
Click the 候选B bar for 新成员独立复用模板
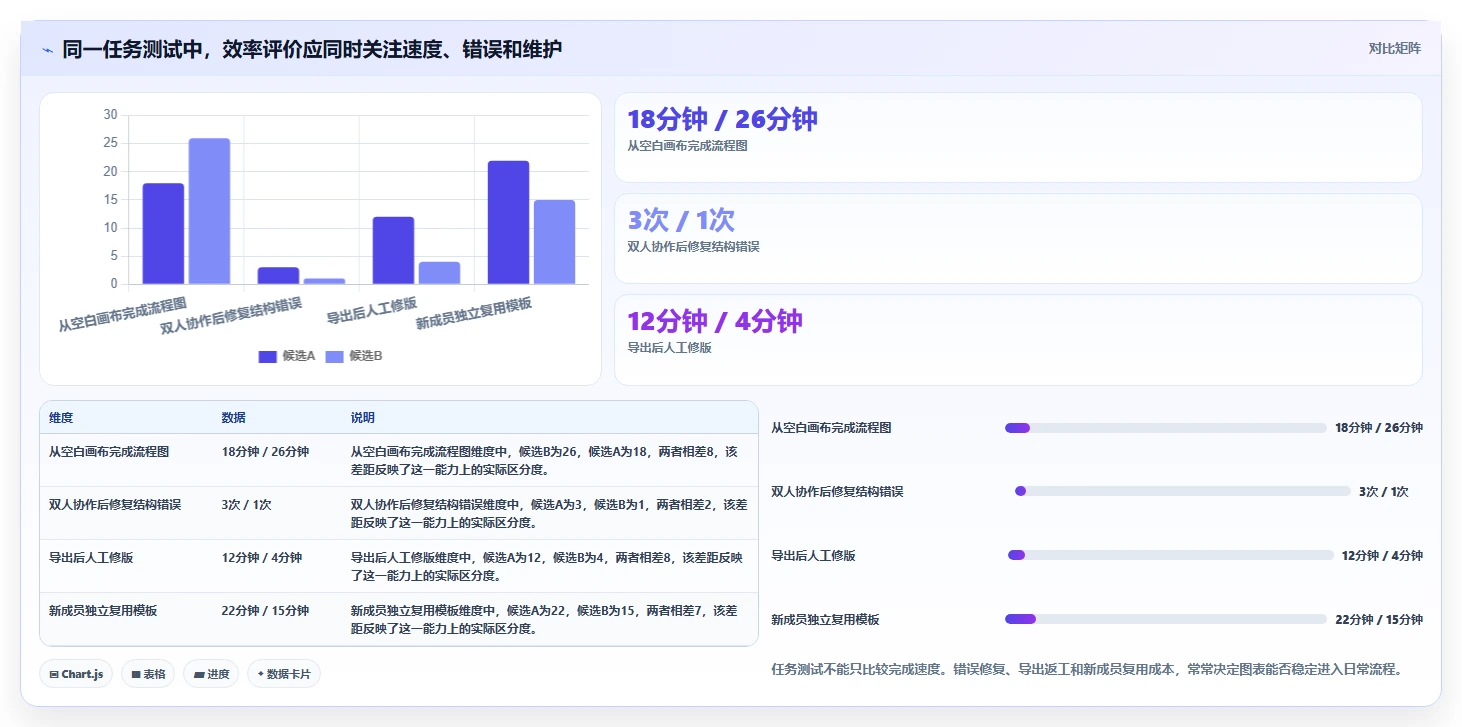554,242
